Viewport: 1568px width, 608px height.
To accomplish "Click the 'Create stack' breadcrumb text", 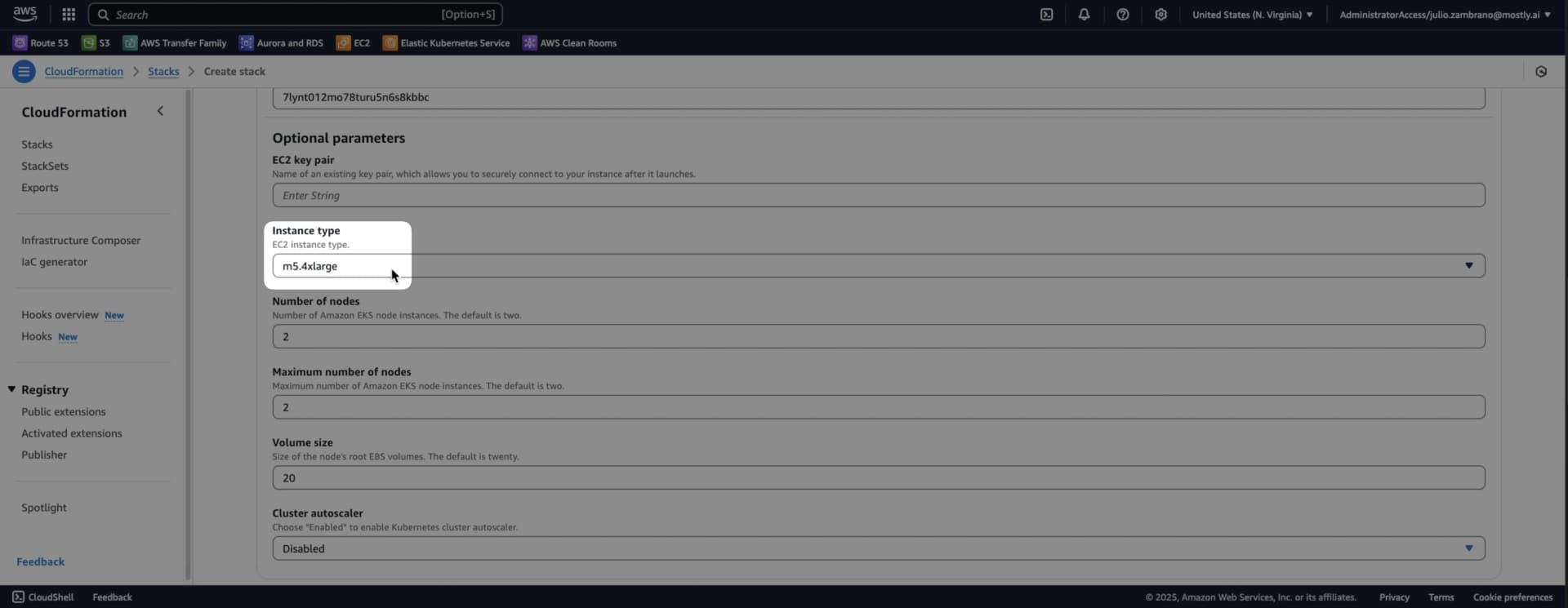I will pyautogui.click(x=234, y=72).
